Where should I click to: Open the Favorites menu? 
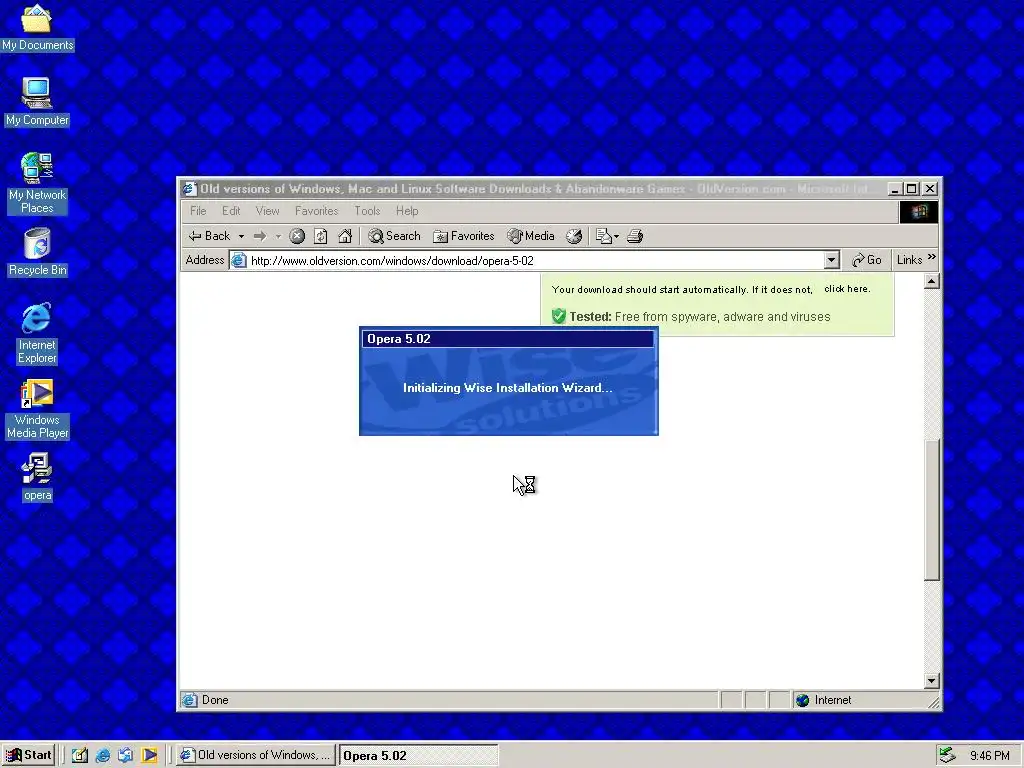coord(316,211)
